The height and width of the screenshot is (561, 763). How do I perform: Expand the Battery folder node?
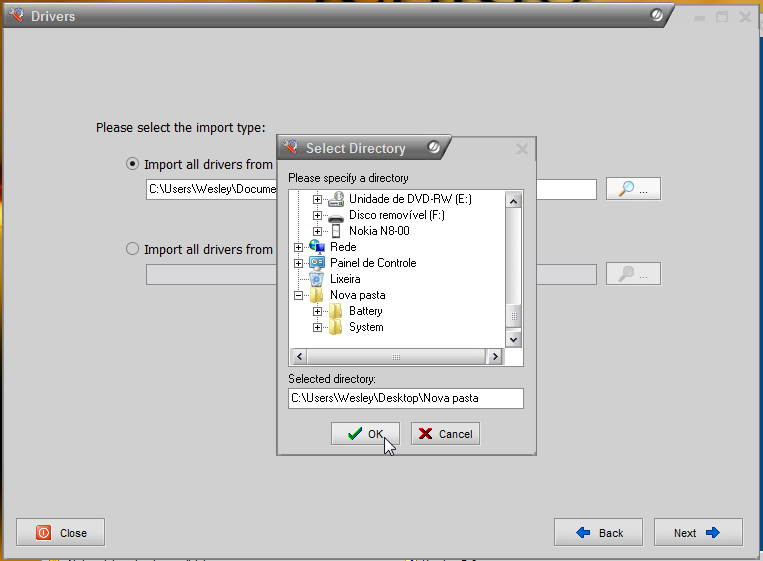coord(317,311)
